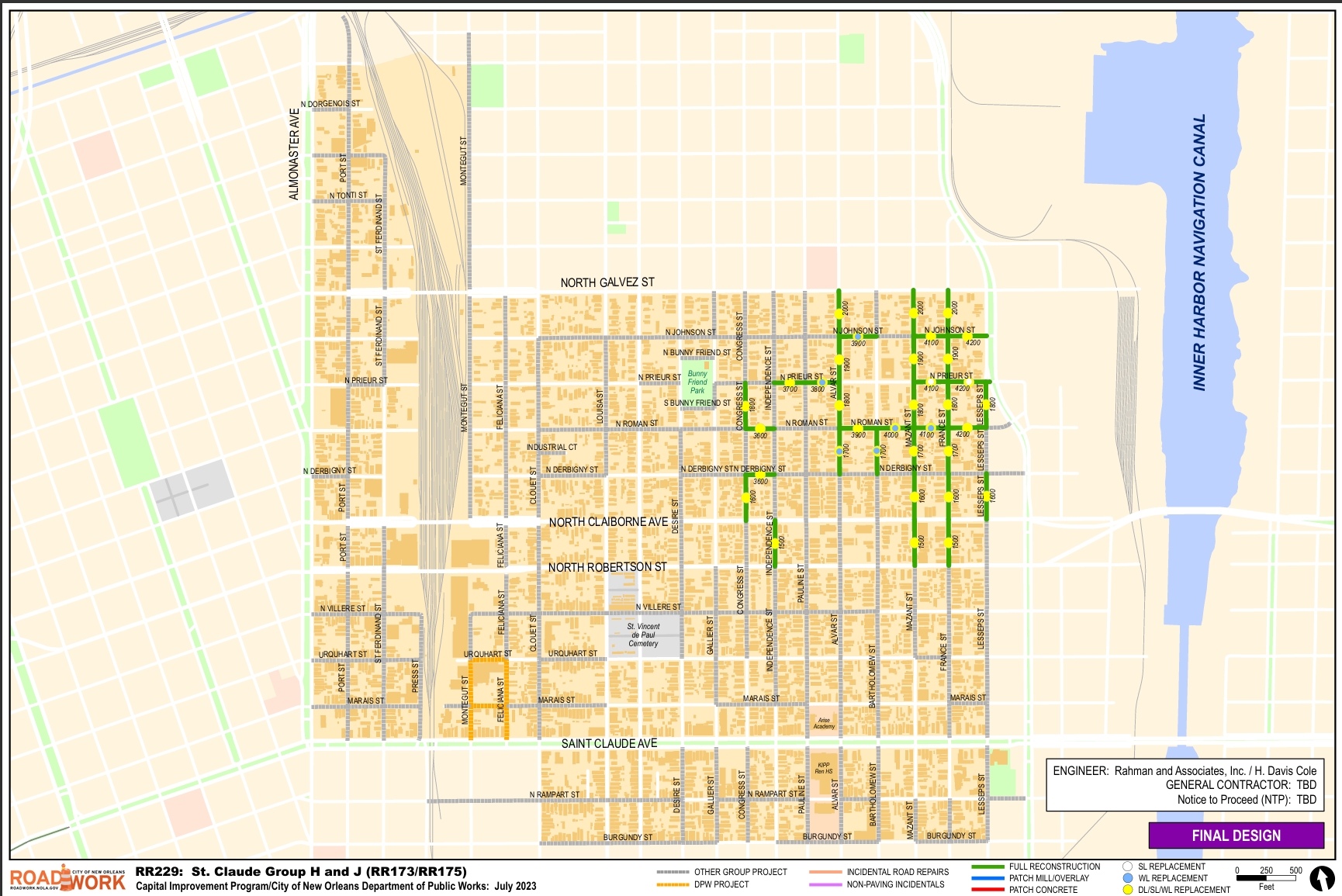Click the NON-PAVING INCIDENTALS legend text

click(x=895, y=884)
